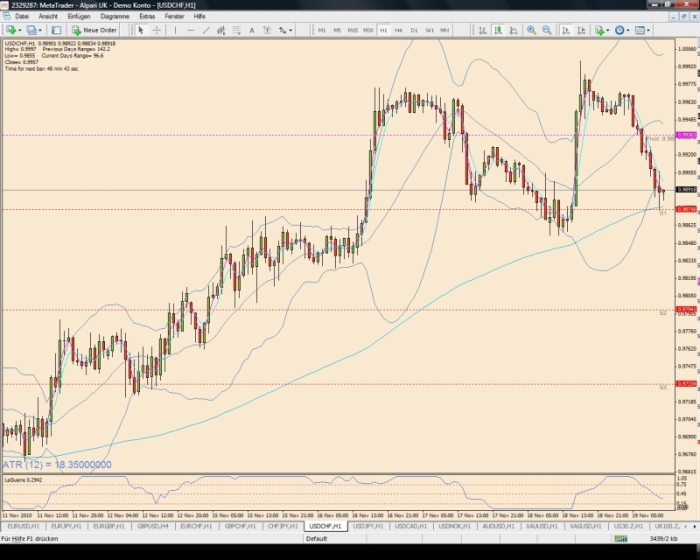Select the cursor arrow tool
Image resolution: width=700 pixels, height=560 pixels.
pyautogui.click(x=141, y=30)
